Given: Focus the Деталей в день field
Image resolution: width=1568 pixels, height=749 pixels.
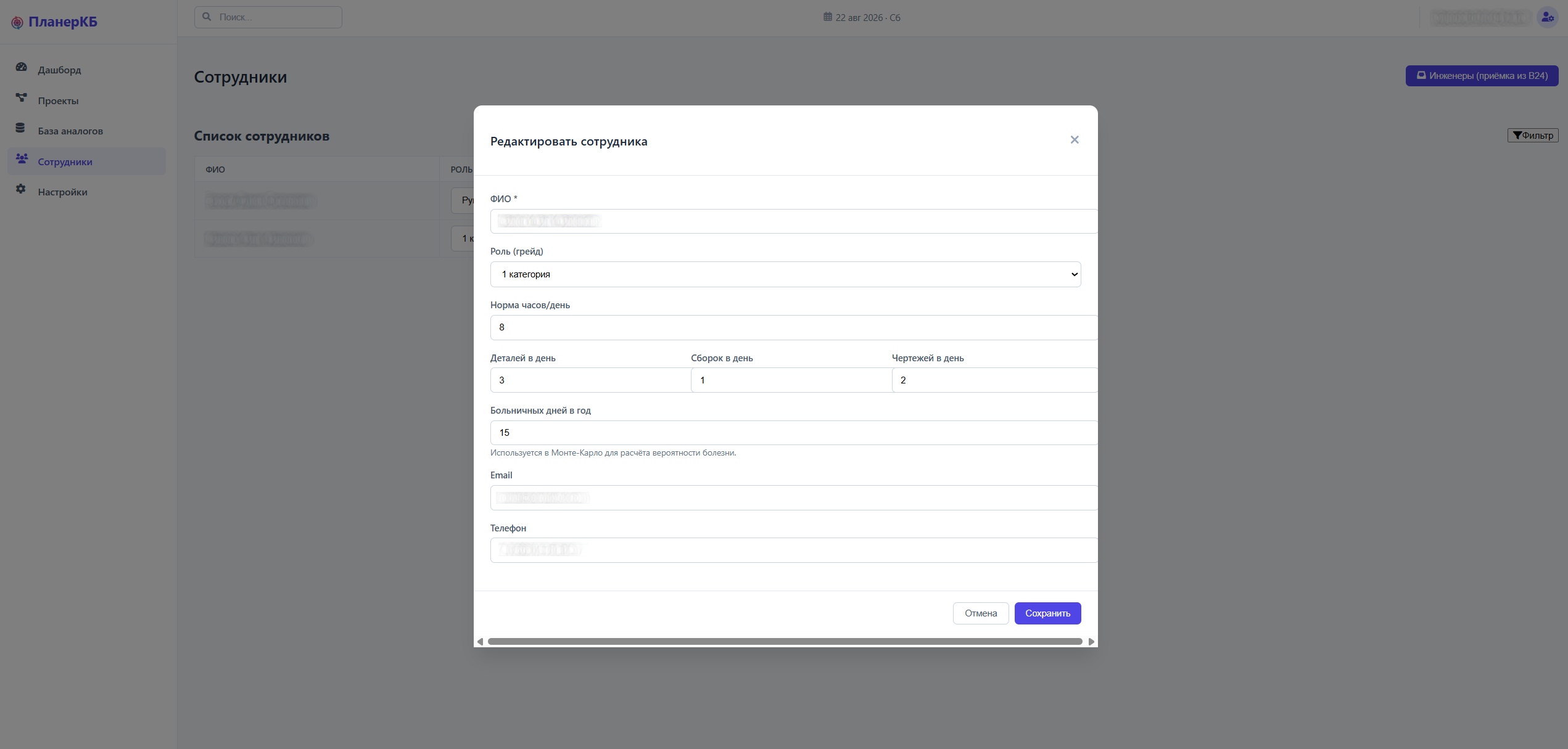Looking at the screenshot, I should [x=590, y=380].
